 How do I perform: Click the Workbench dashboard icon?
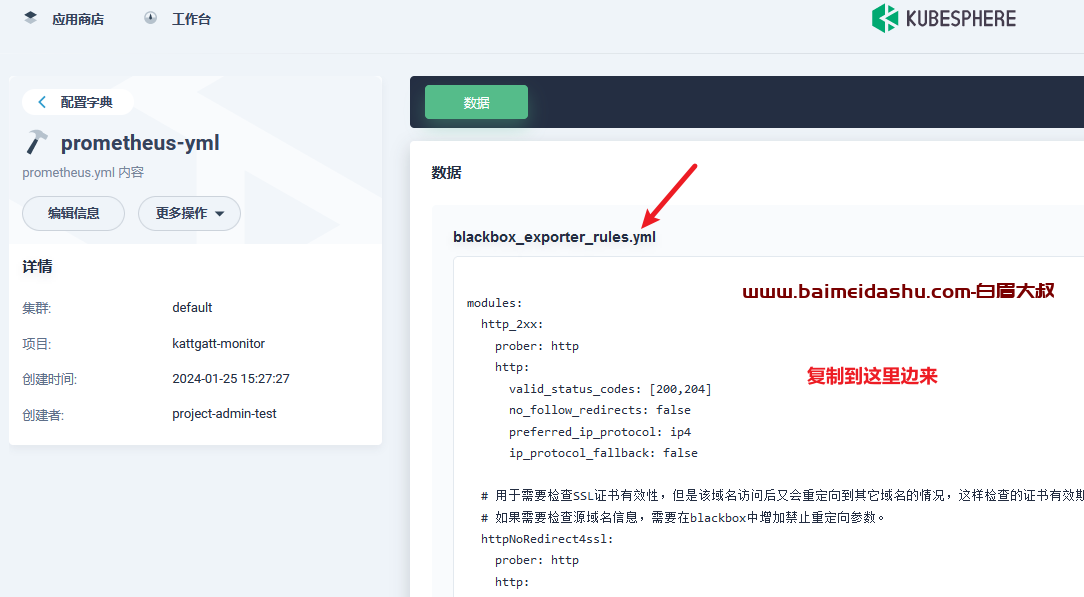click(x=150, y=18)
